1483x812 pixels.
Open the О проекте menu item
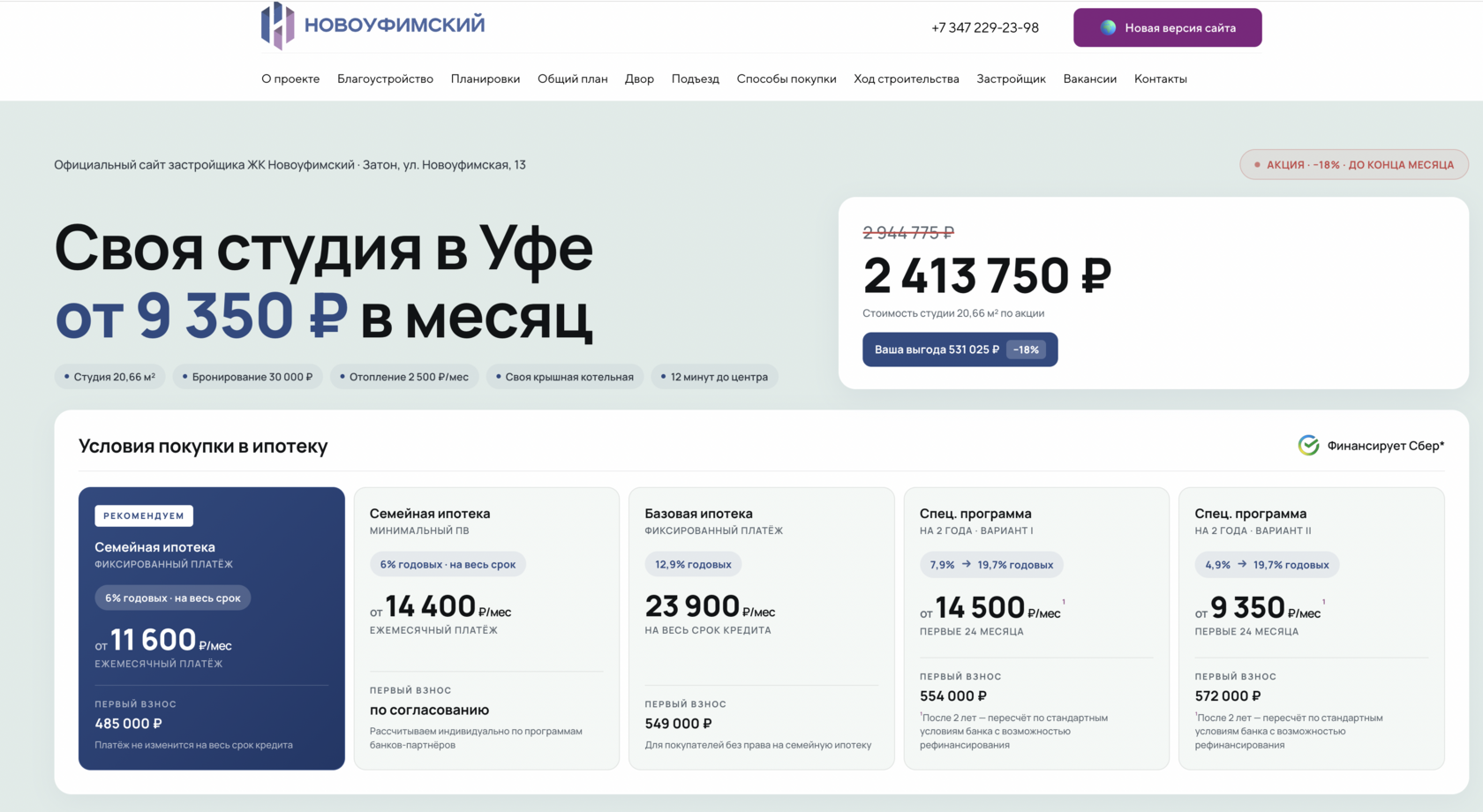point(290,79)
